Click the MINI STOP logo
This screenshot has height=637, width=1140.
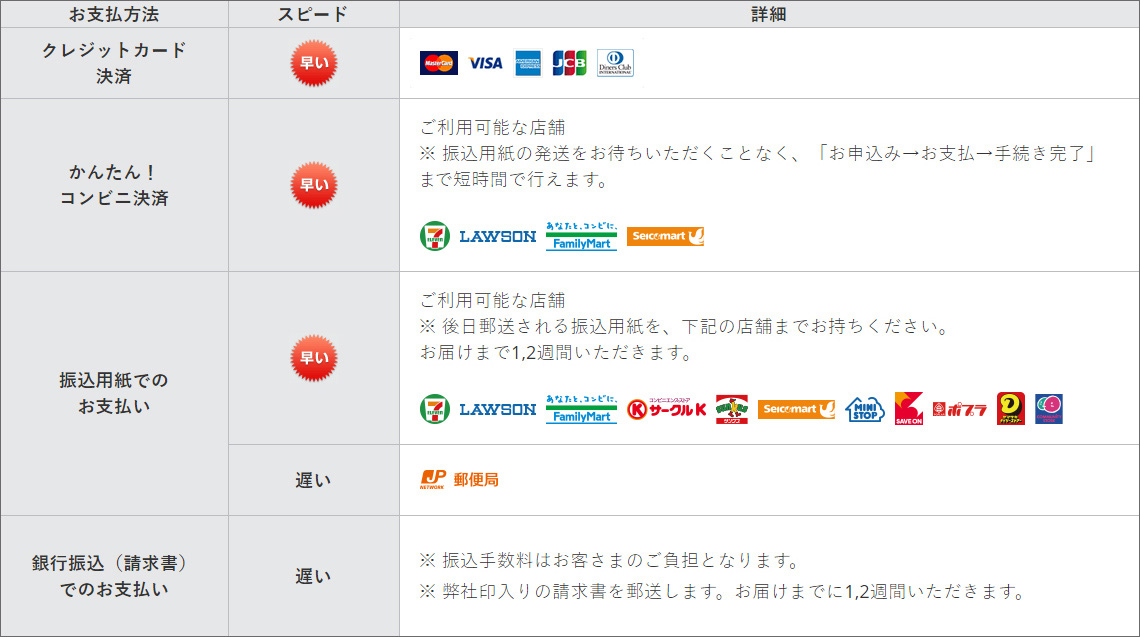864,409
